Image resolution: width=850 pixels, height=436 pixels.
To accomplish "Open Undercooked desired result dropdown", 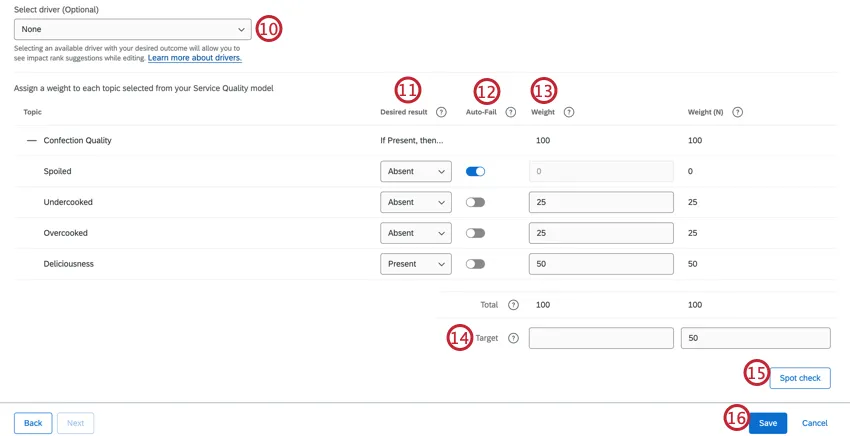I will point(415,203).
